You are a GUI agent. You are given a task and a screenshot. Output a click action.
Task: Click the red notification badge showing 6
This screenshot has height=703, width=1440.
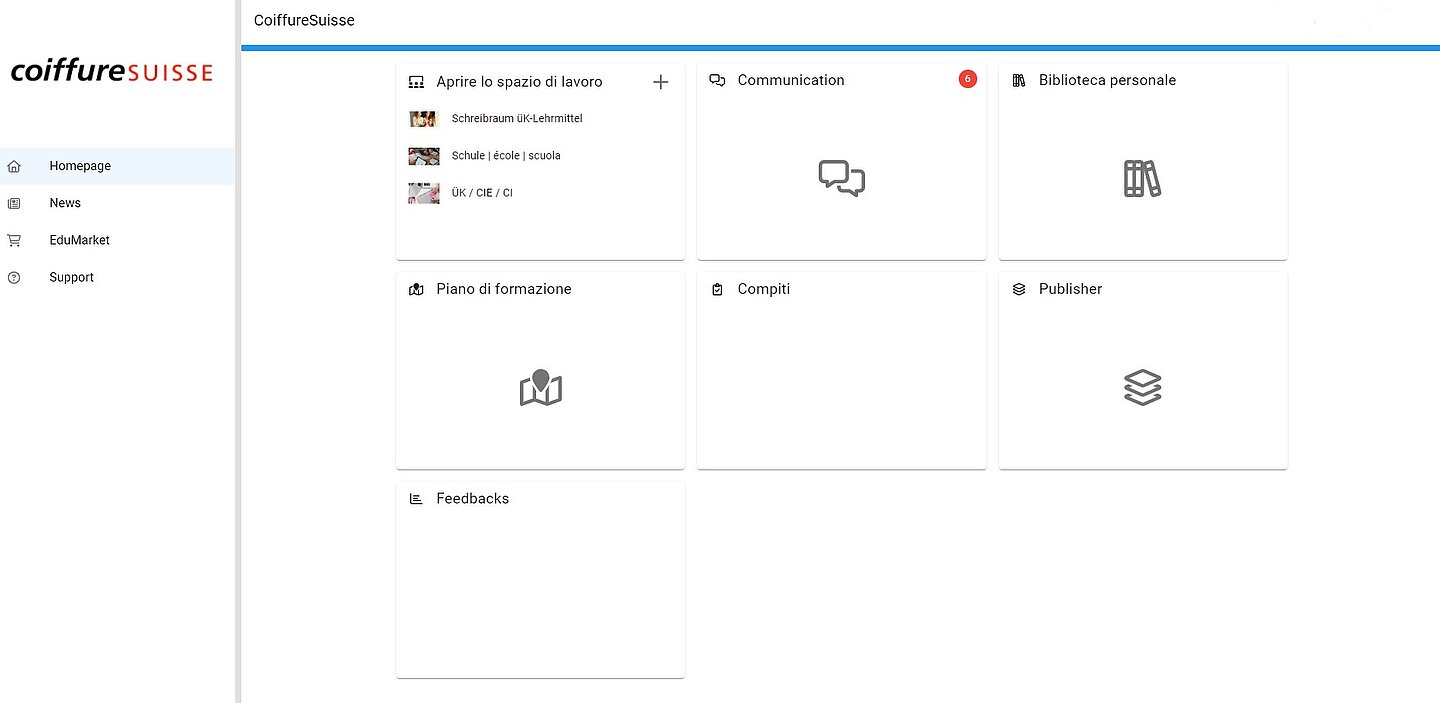(x=967, y=79)
